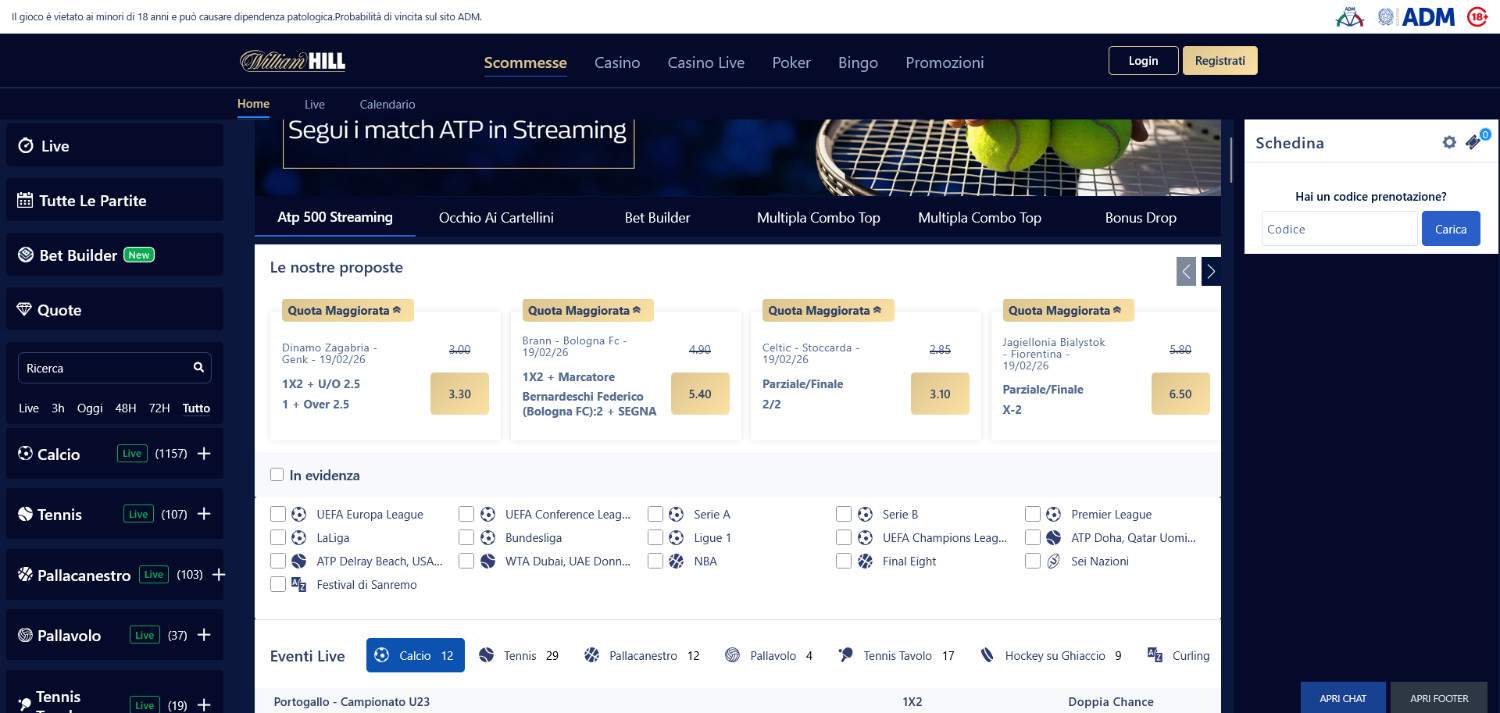Open the Occhio Ai Cartellini tab
1500x713 pixels.
[496, 217]
